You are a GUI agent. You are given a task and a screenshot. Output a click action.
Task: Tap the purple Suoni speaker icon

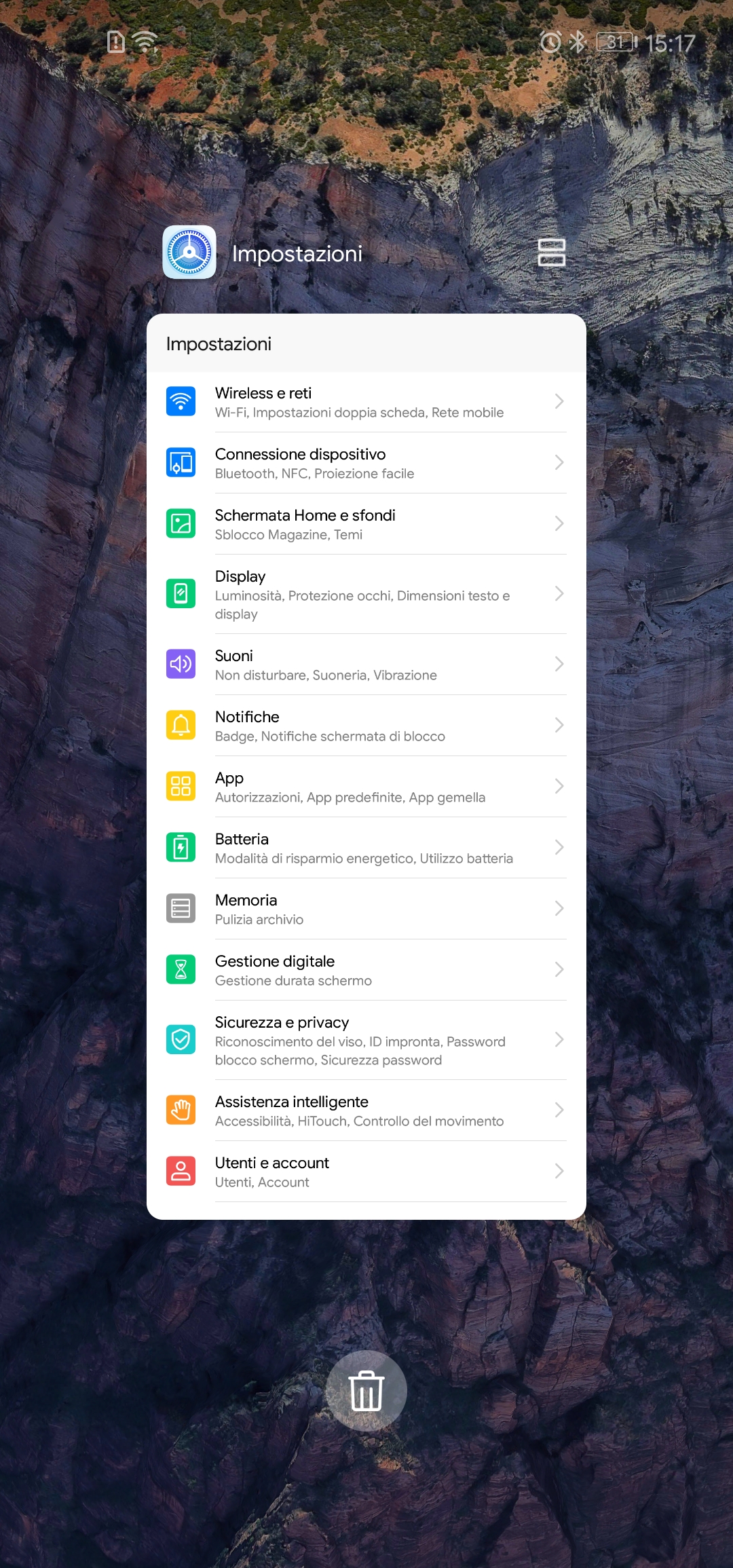click(x=181, y=664)
